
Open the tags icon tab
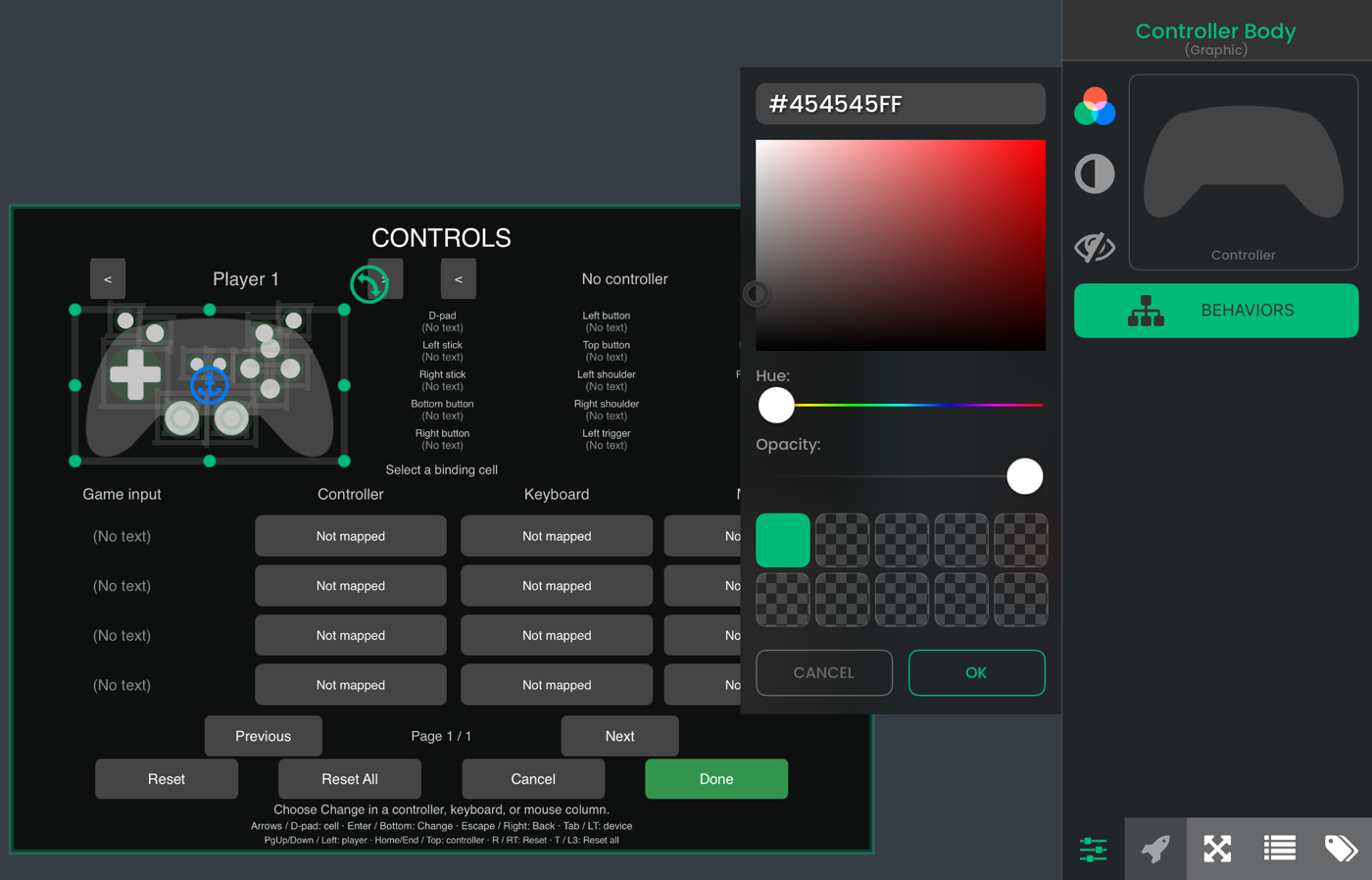point(1341,849)
